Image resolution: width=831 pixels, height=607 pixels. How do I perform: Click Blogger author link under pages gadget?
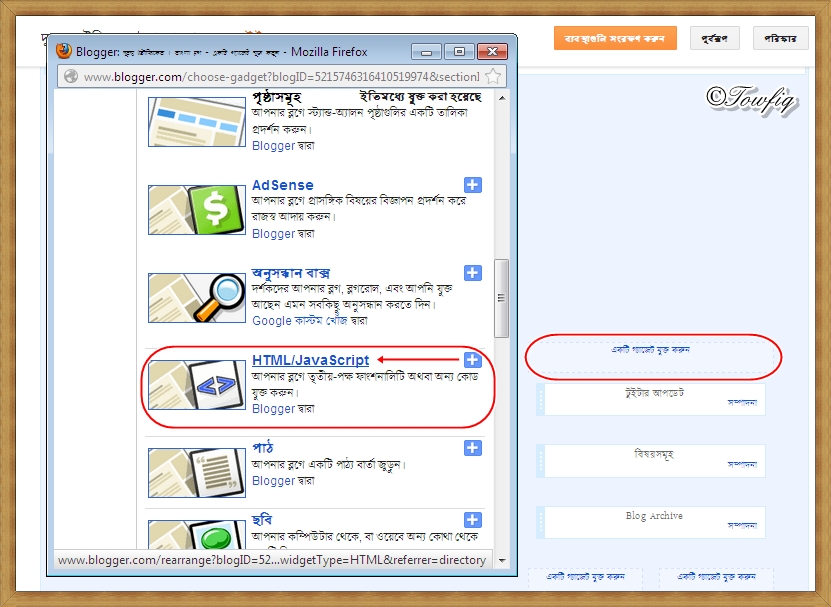[273, 145]
